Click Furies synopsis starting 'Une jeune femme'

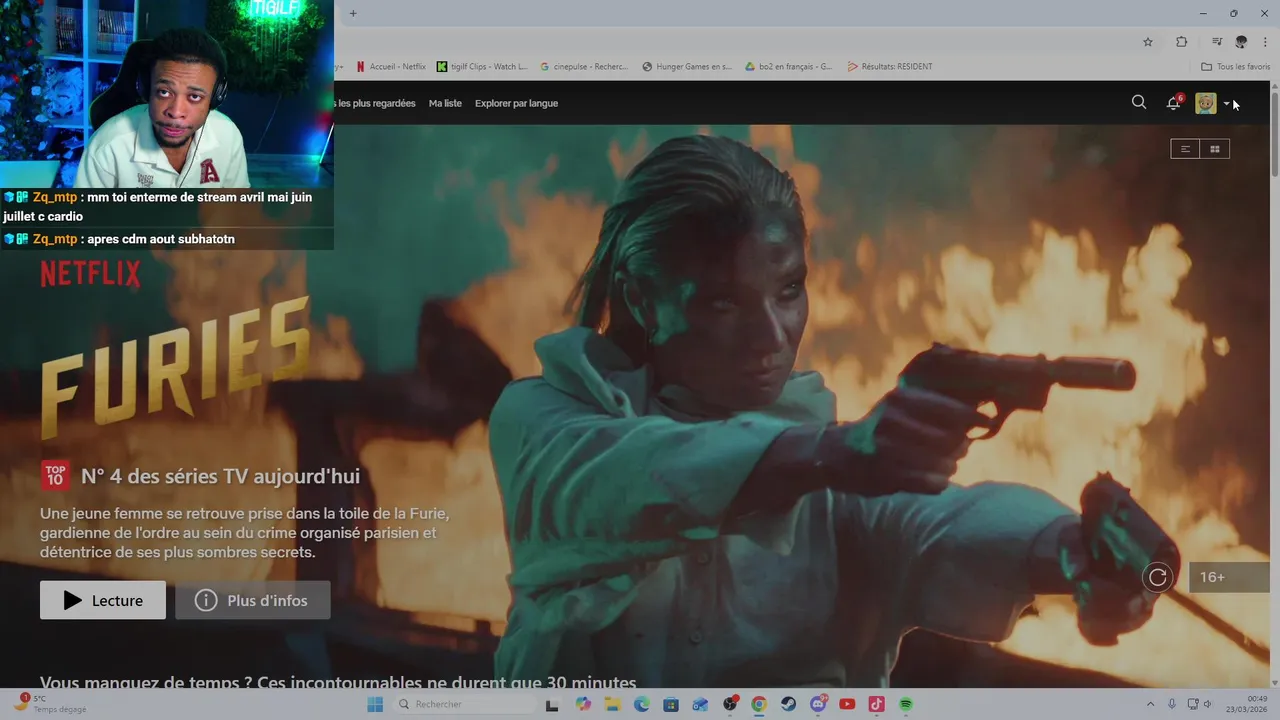tap(245, 533)
